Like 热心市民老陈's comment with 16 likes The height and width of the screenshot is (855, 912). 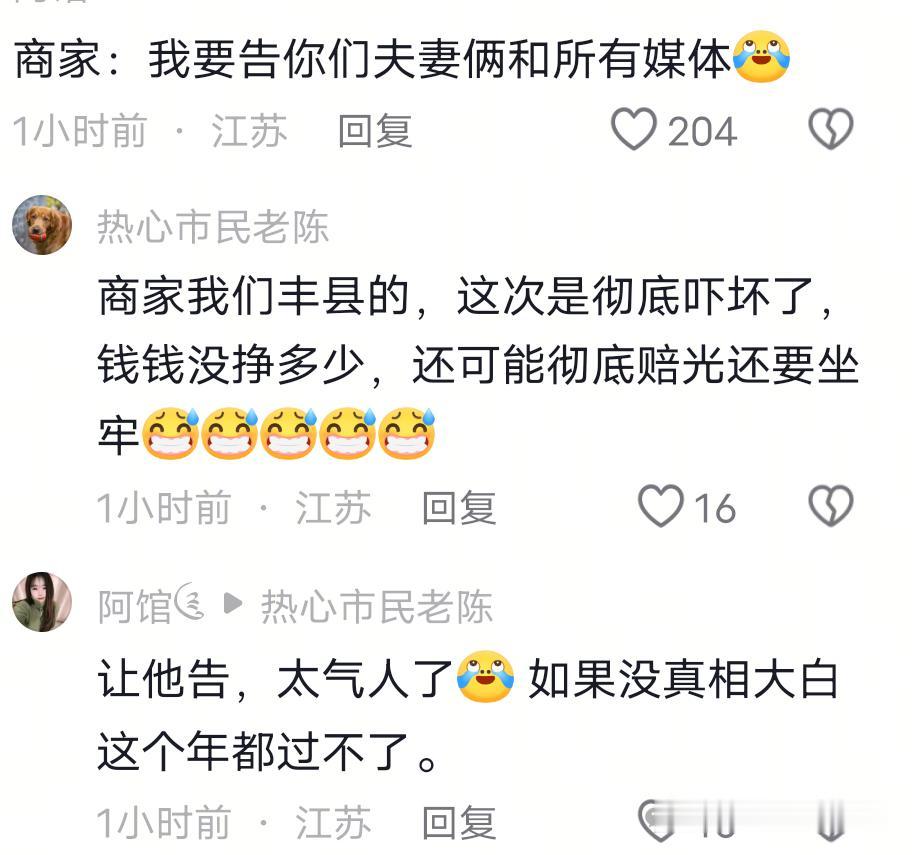pyautogui.click(x=661, y=507)
